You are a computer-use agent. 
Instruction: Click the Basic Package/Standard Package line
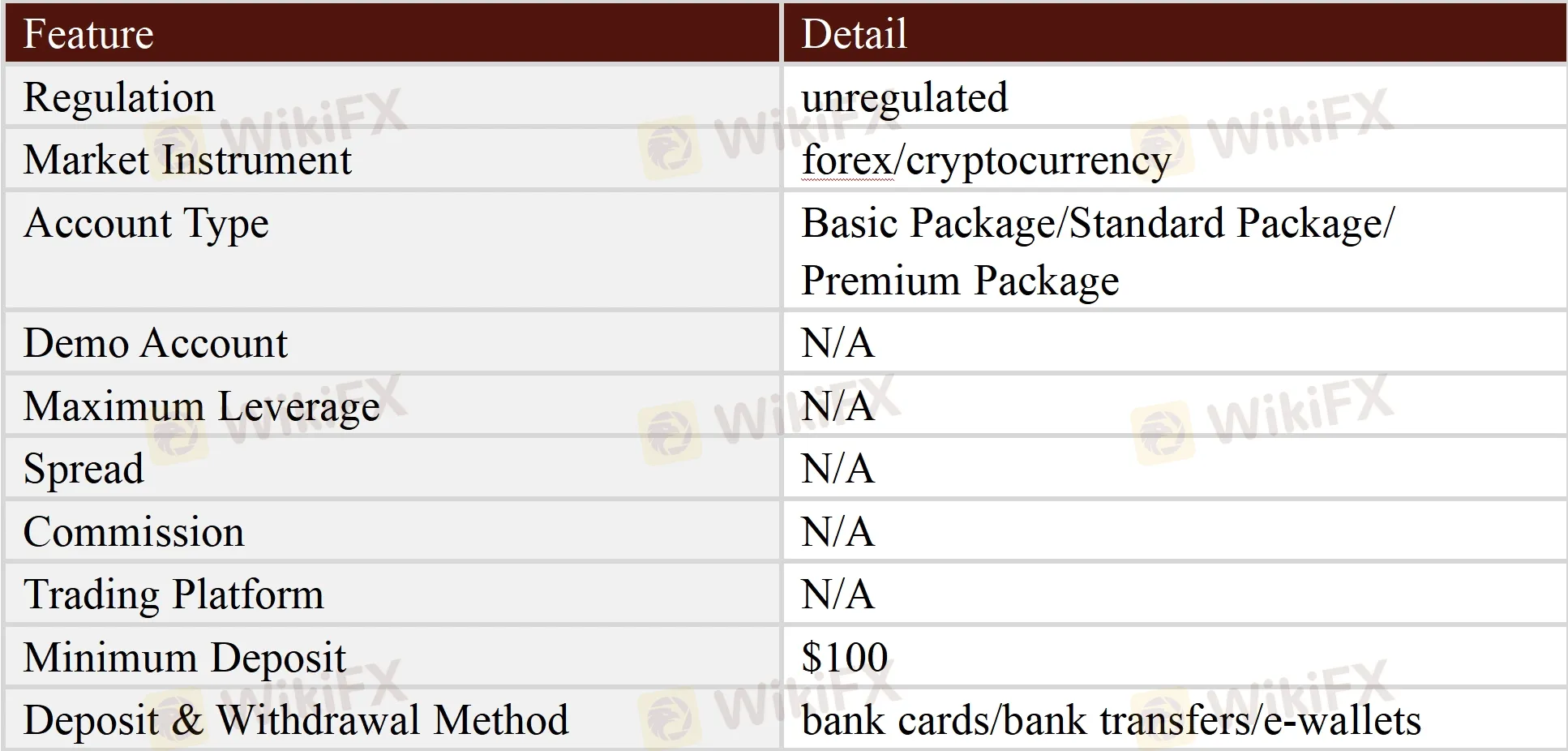coord(1097,223)
